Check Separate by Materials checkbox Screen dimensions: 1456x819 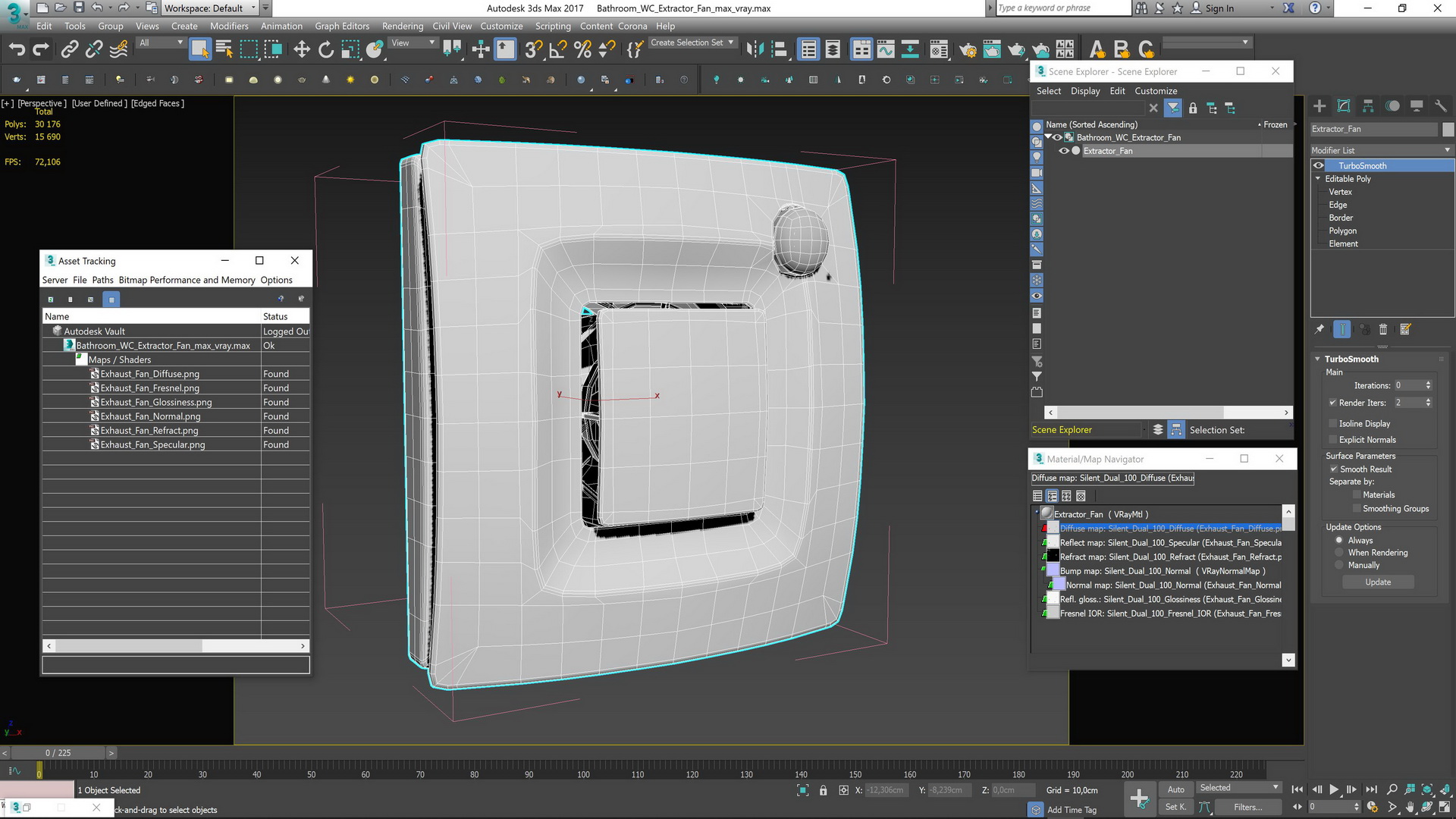[1357, 495]
